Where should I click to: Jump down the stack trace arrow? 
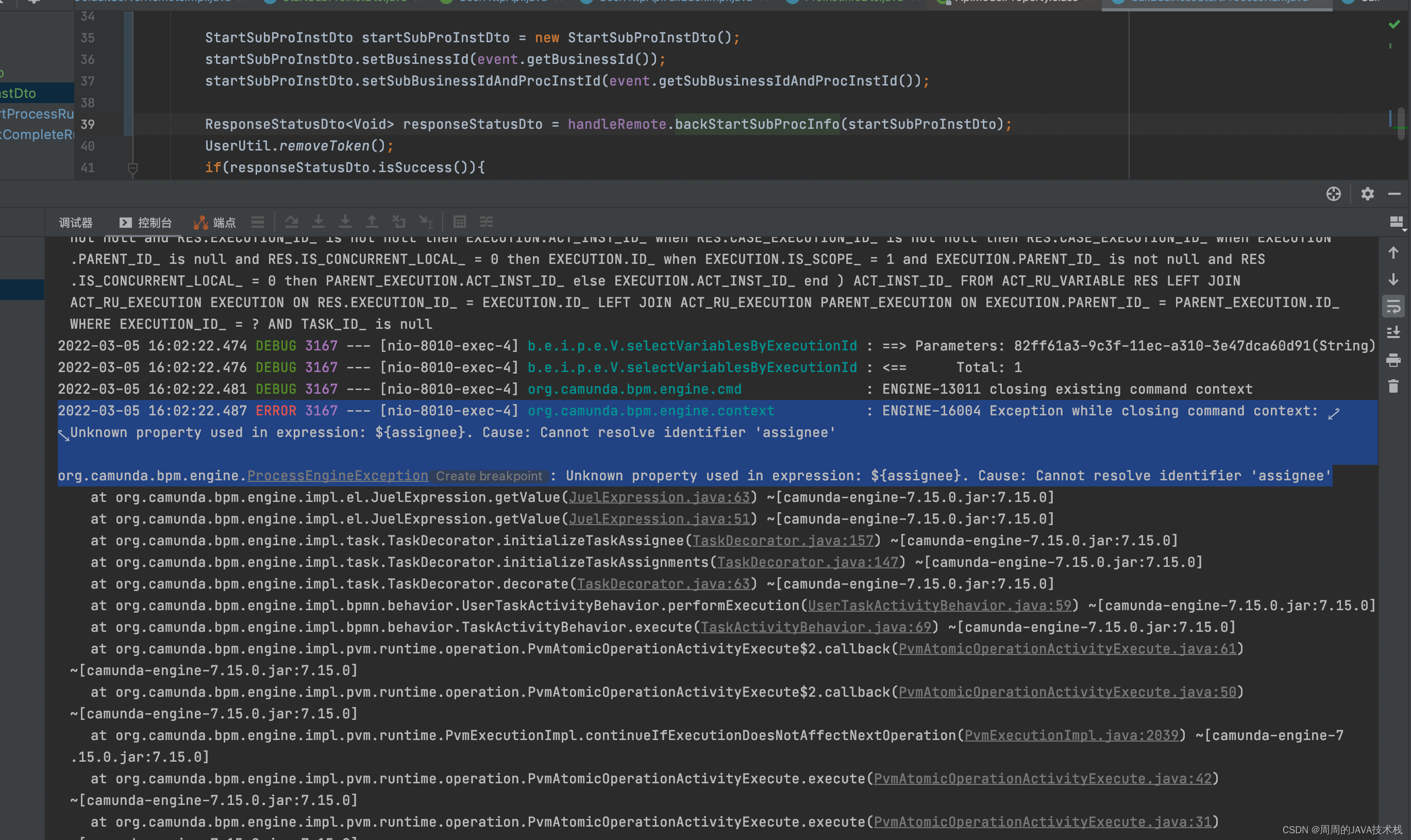(1393, 280)
